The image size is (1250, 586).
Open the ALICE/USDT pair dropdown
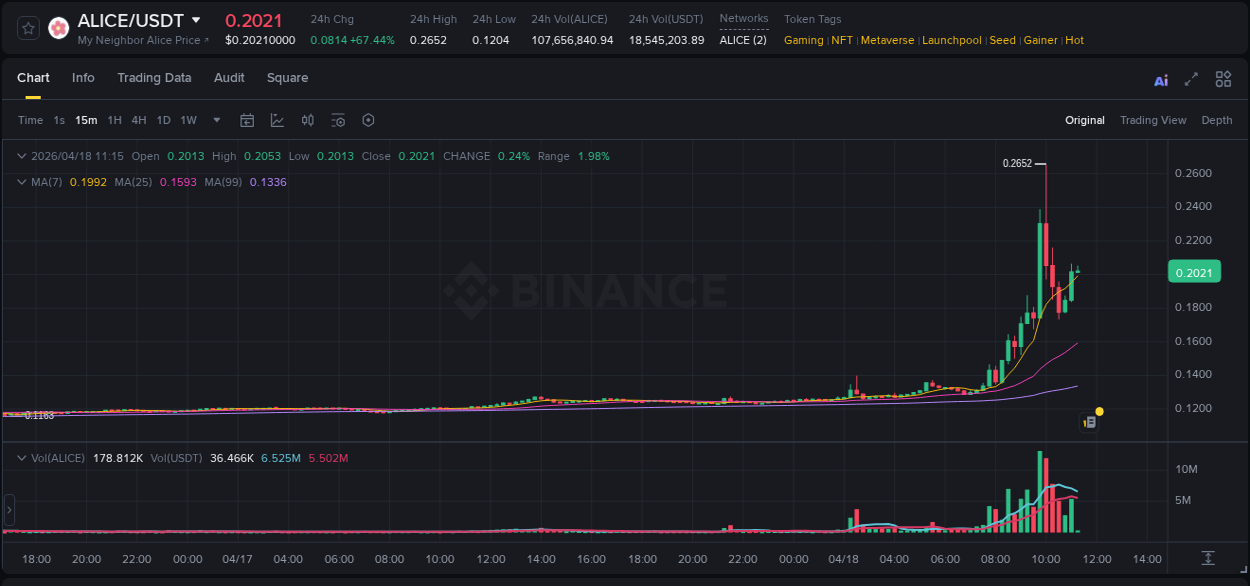coord(196,19)
